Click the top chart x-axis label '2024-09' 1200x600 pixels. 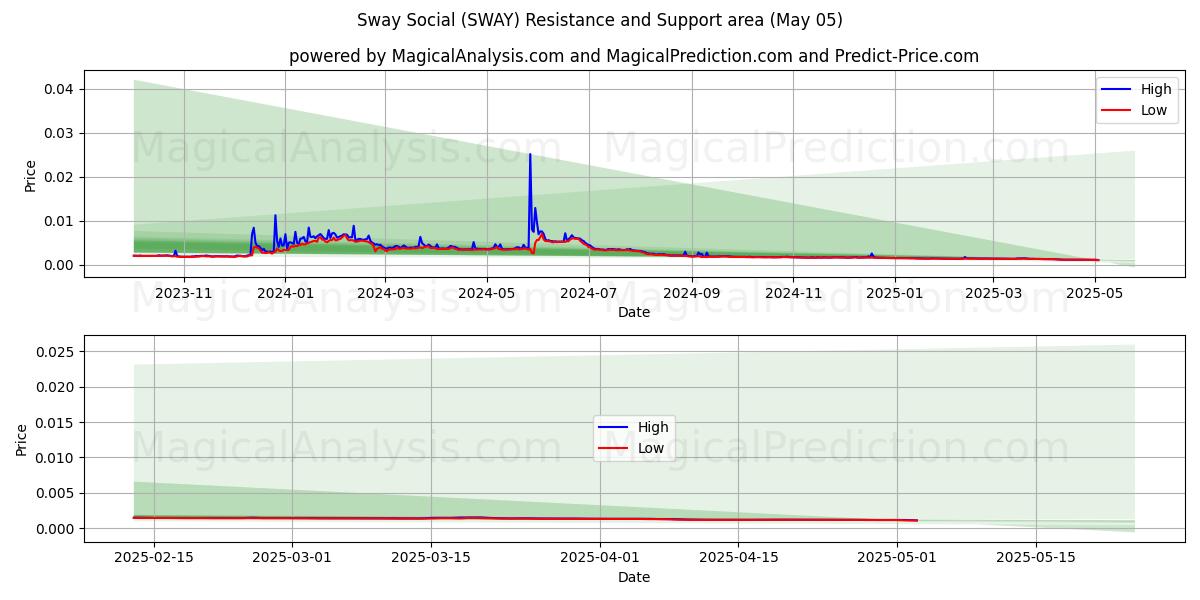click(691, 293)
